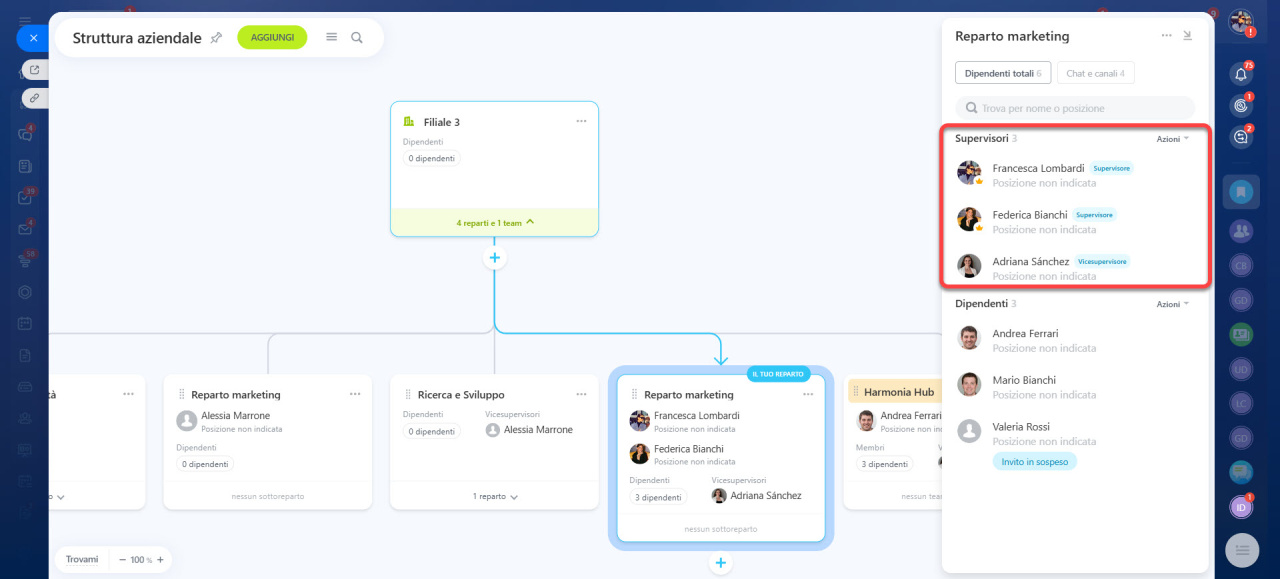Screen dimensions: 1280x579
Task: Click the AGGIUNGI button
Action: (272, 37)
